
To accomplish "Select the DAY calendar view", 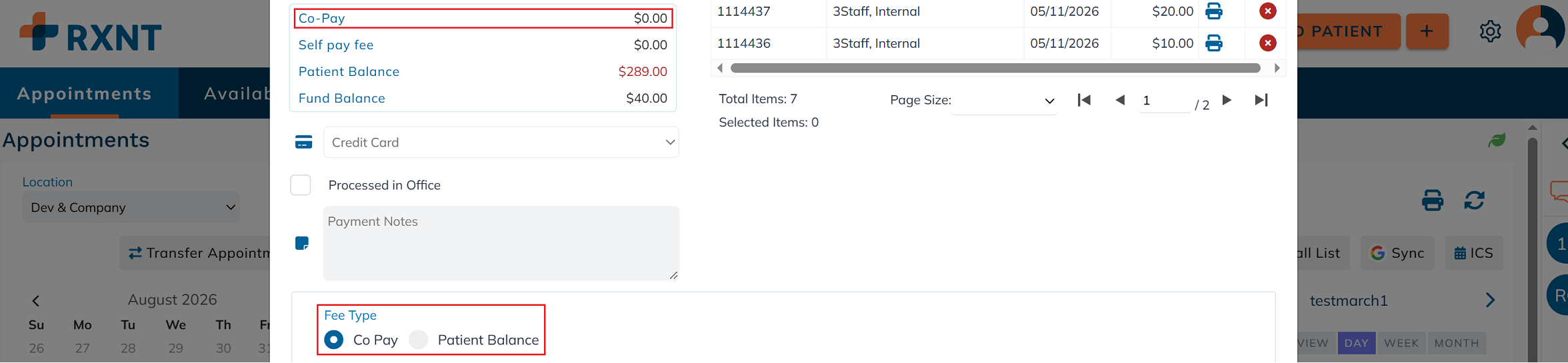I will coord(1356,343).
